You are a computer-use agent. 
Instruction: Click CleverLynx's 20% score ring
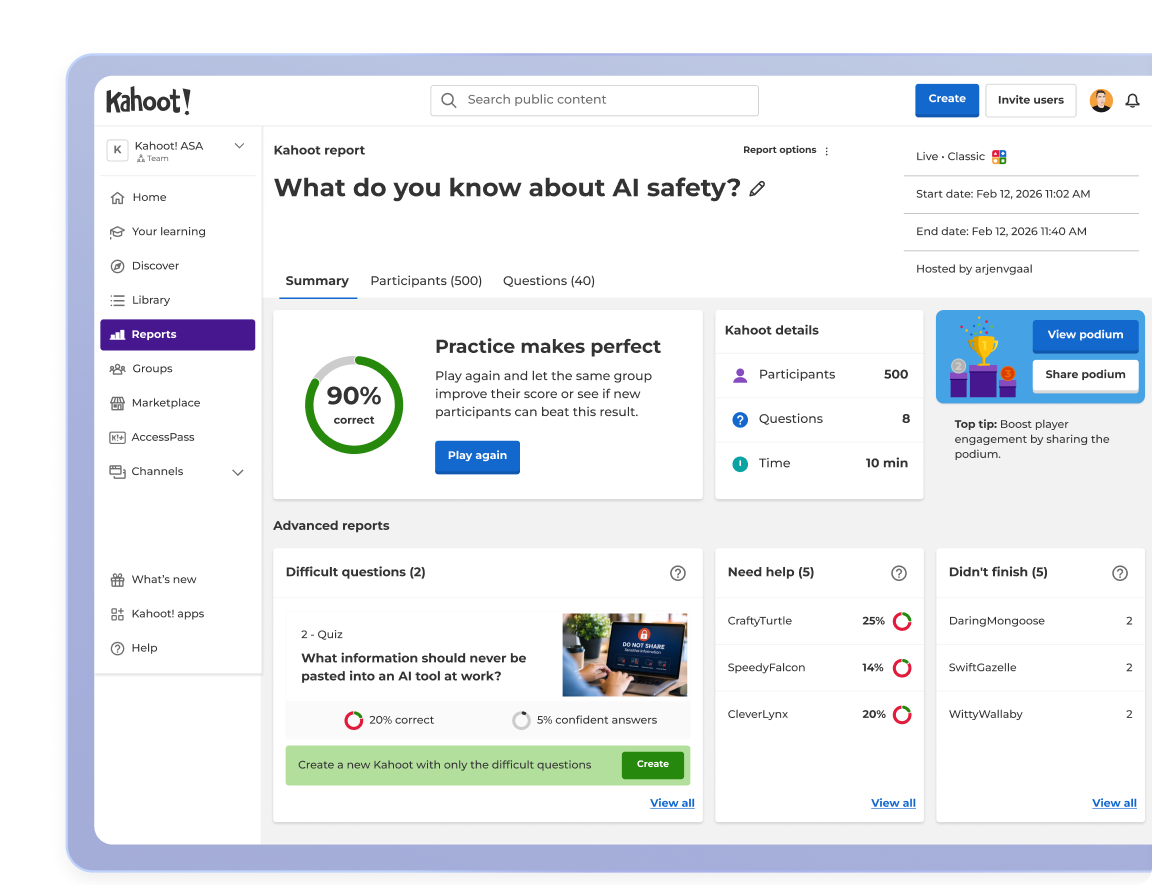pos(902,715)
